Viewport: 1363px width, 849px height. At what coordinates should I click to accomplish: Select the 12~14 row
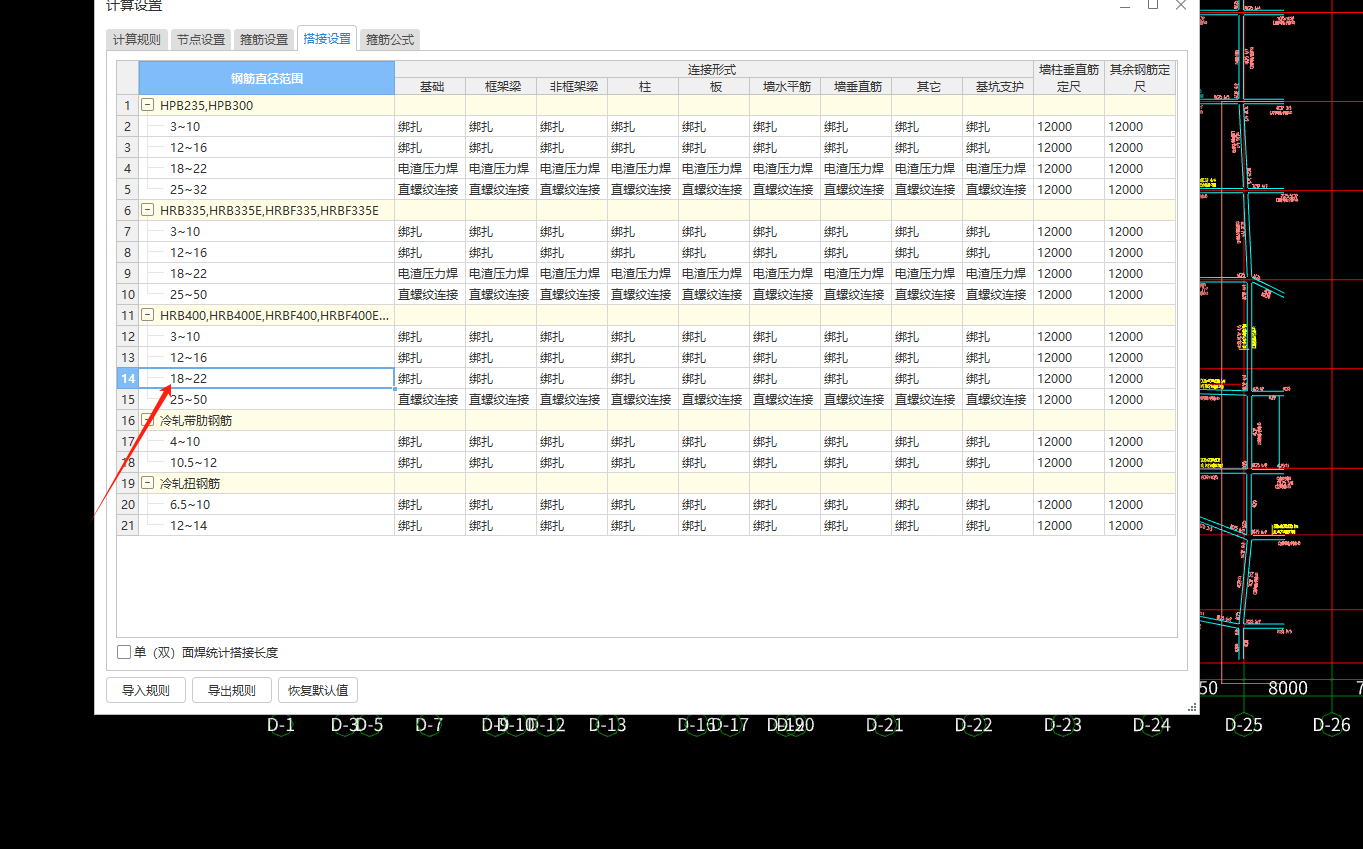[267, 525]
